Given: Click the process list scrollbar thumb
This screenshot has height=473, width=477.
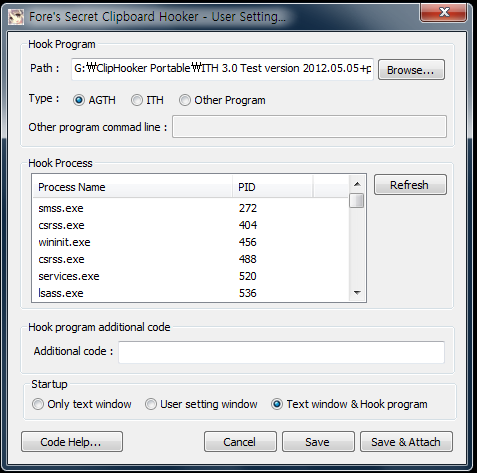Looking at the screenshot, I should (357, 201).
